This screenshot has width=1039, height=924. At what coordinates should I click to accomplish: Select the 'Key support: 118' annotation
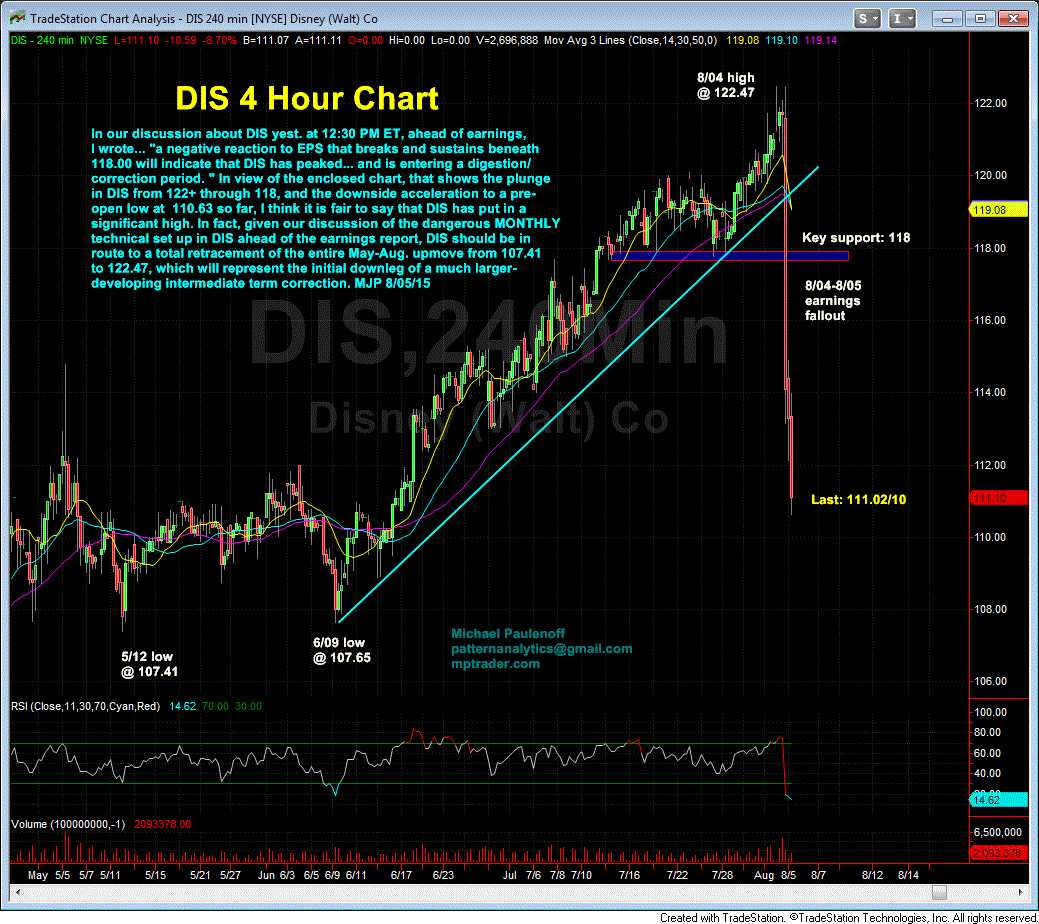(855, 237)
